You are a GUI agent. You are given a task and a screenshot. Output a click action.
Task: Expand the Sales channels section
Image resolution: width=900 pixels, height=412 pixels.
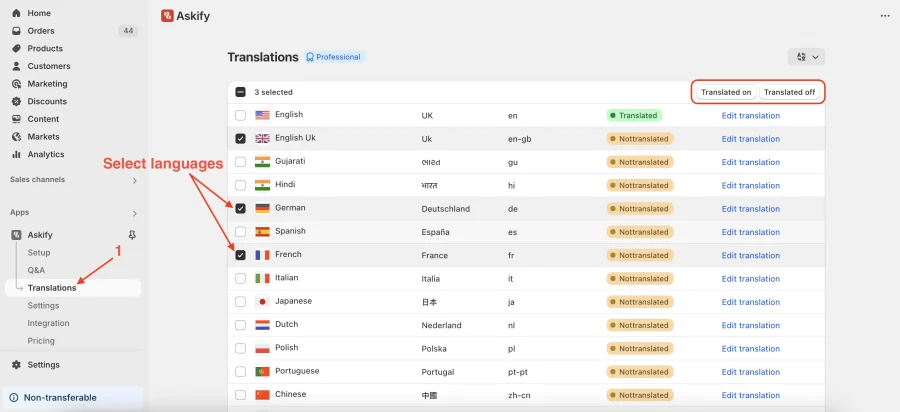tap(135, 180)
